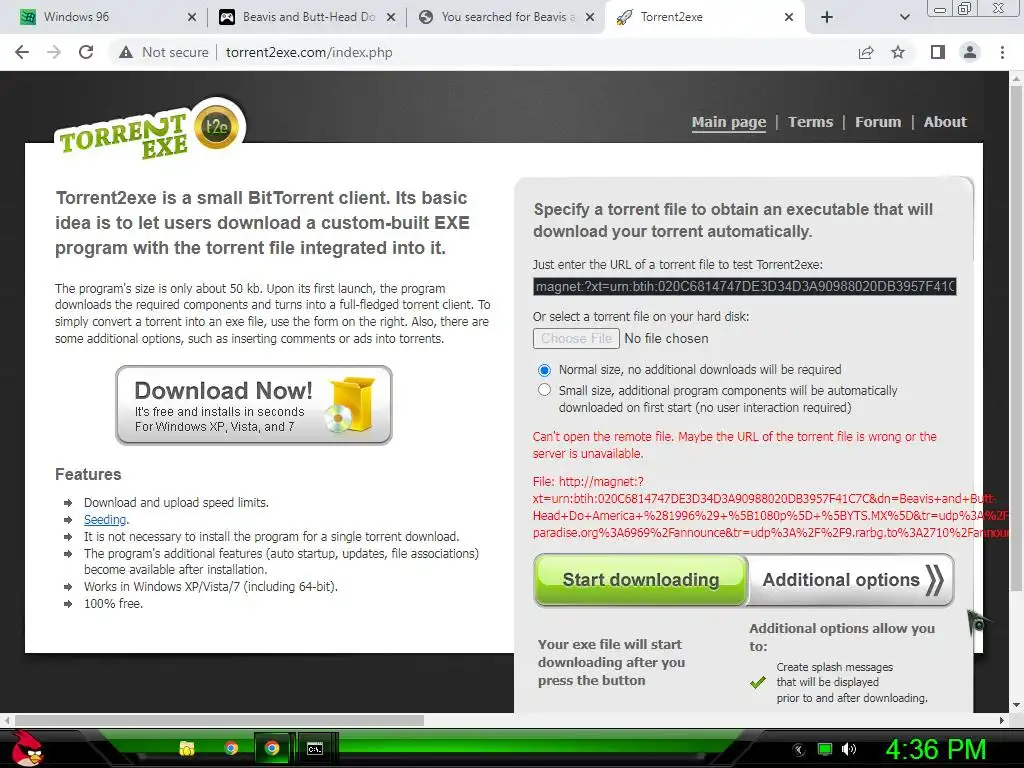The image size is (1024, 768).
Task: Open the Angry Birds start button
Action: (26, 748)
